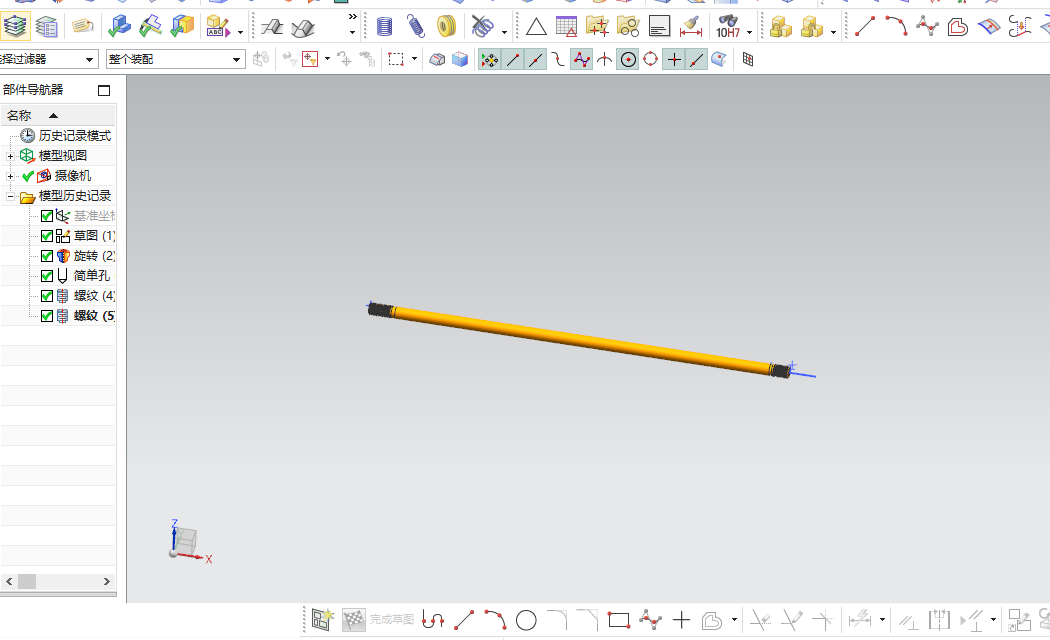Click the 10H7 binoculars tolerance icon

(x=728, y=27)
